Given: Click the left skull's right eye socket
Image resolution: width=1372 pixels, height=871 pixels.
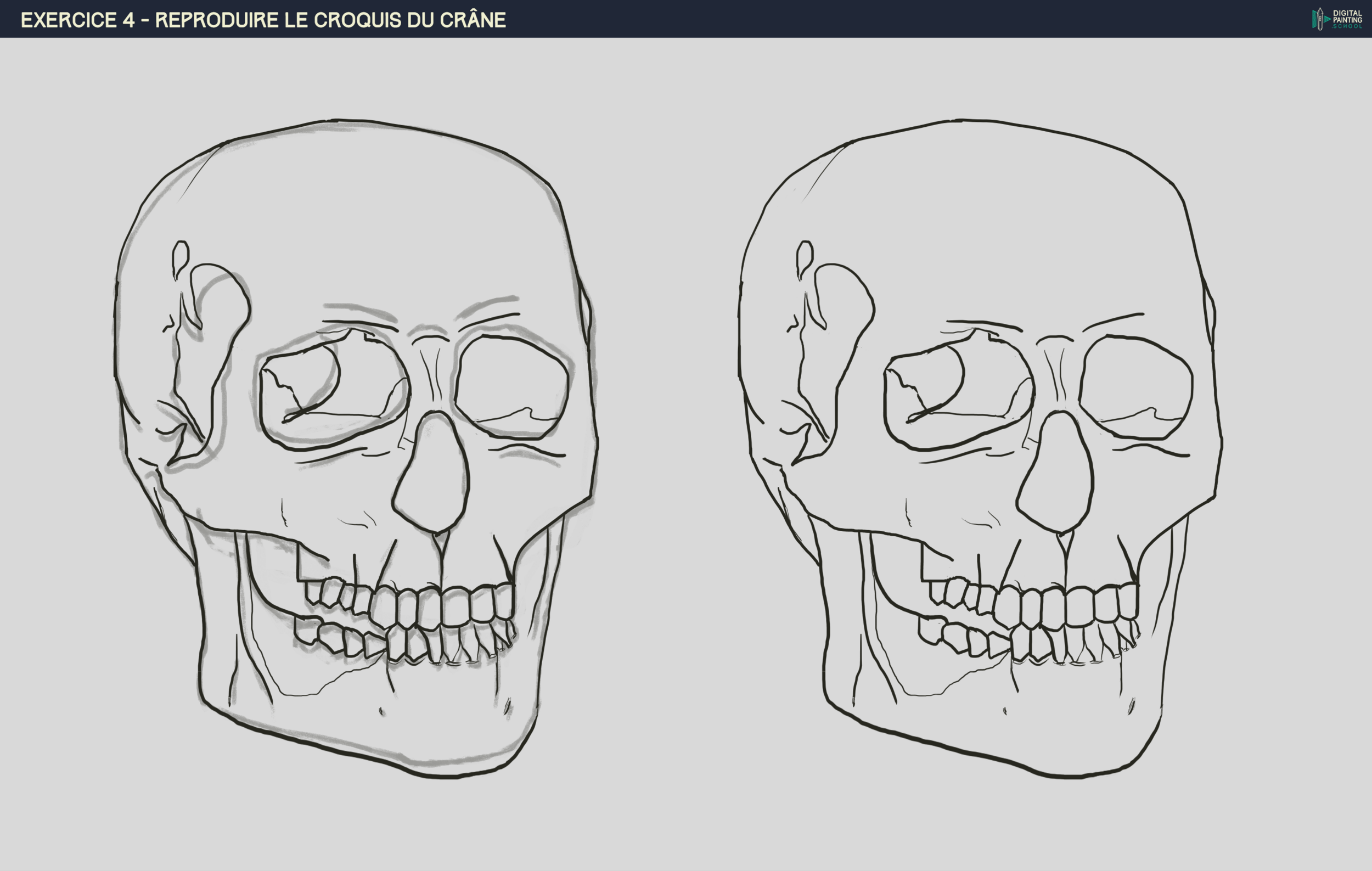Looking at the screenshot, I should tap(511, 387).
